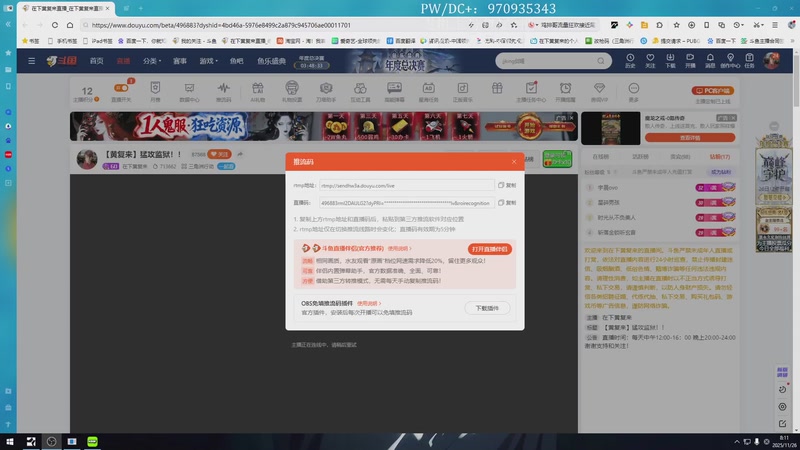Click Douyu logo

point(61,61)
